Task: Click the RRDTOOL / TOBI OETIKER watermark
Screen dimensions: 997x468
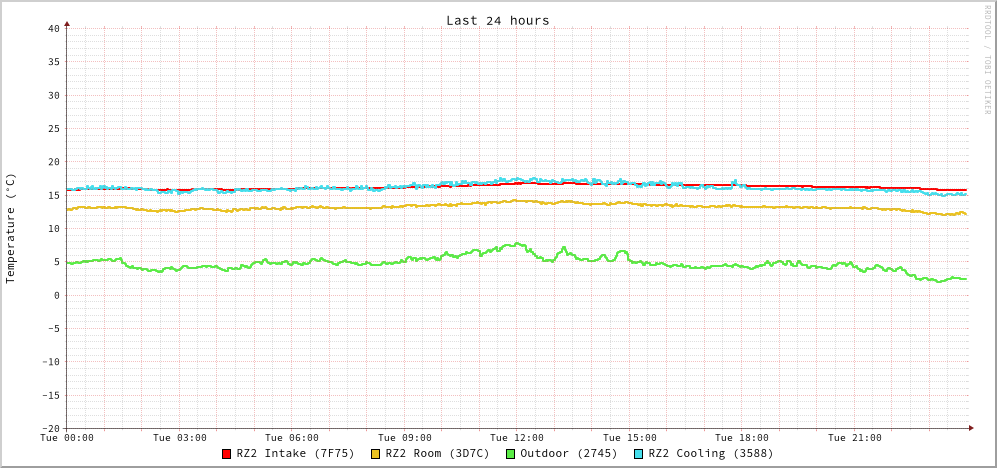Action: click(x=986, y=58)
